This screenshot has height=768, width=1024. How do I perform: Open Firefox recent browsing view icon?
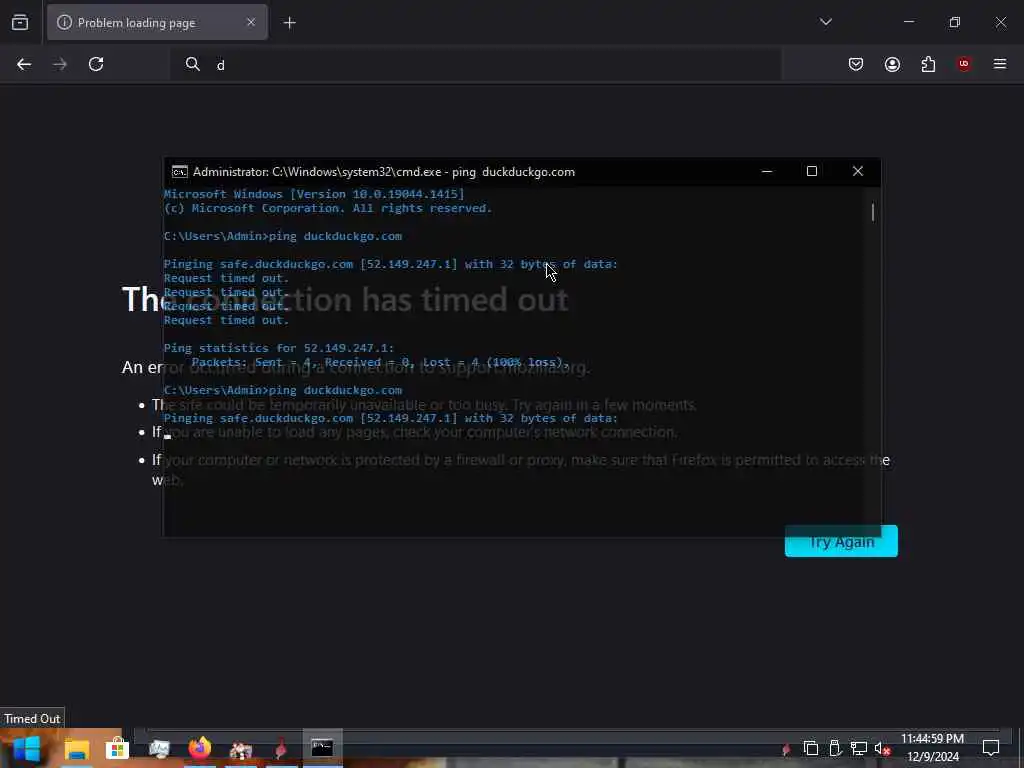coord(20,23)
